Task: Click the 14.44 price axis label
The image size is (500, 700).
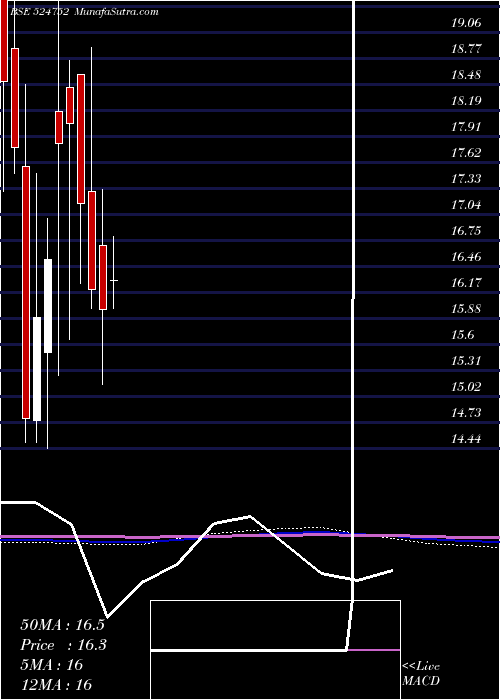Action: click(x=467, y=439)
